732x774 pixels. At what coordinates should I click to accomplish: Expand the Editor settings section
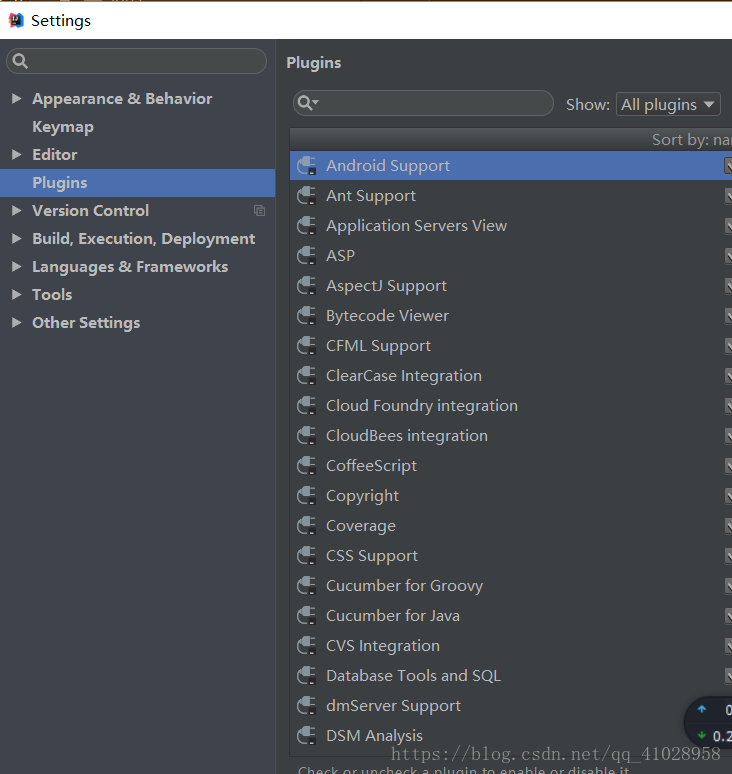click(16, 155)
